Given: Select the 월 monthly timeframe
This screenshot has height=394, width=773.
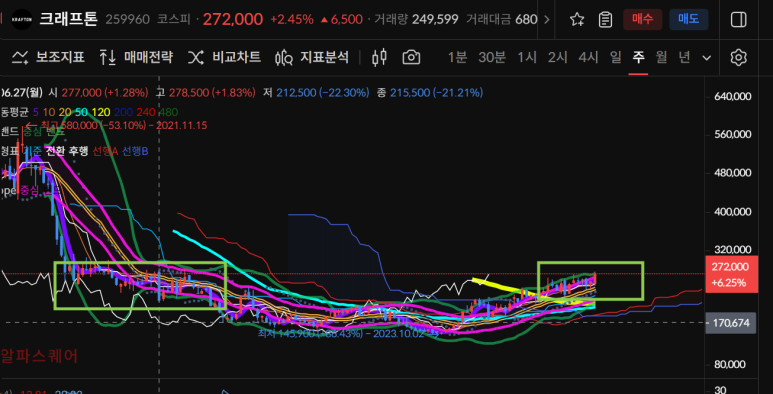Looking at the screenshot, I should point(662,57).
